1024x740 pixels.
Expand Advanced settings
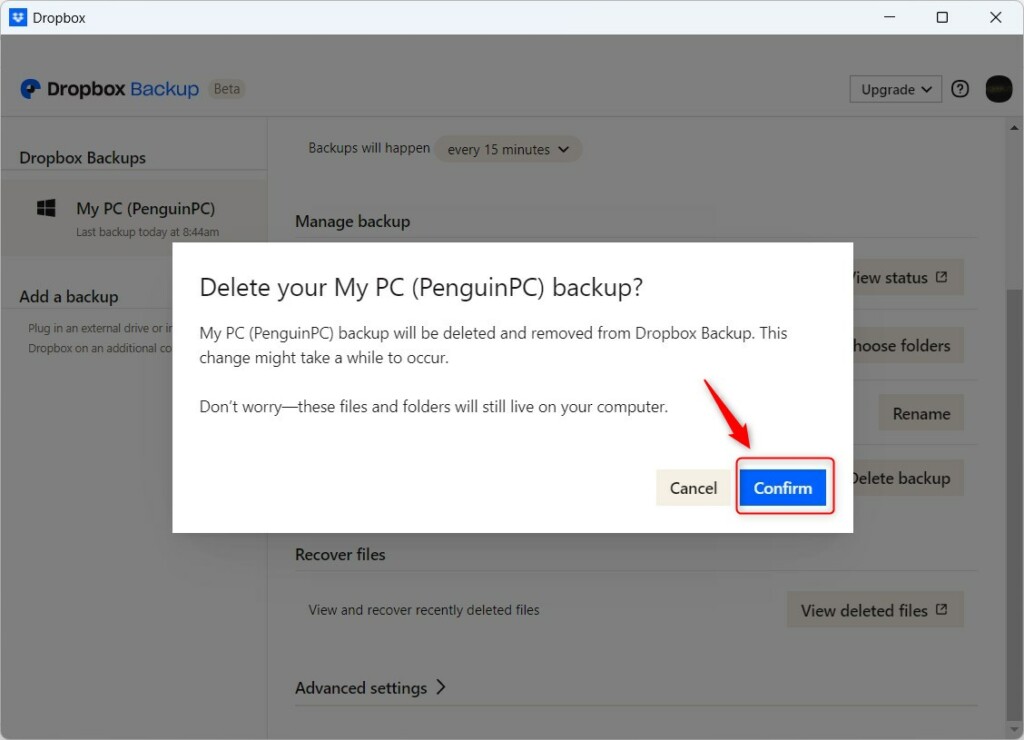click(370, 688)
